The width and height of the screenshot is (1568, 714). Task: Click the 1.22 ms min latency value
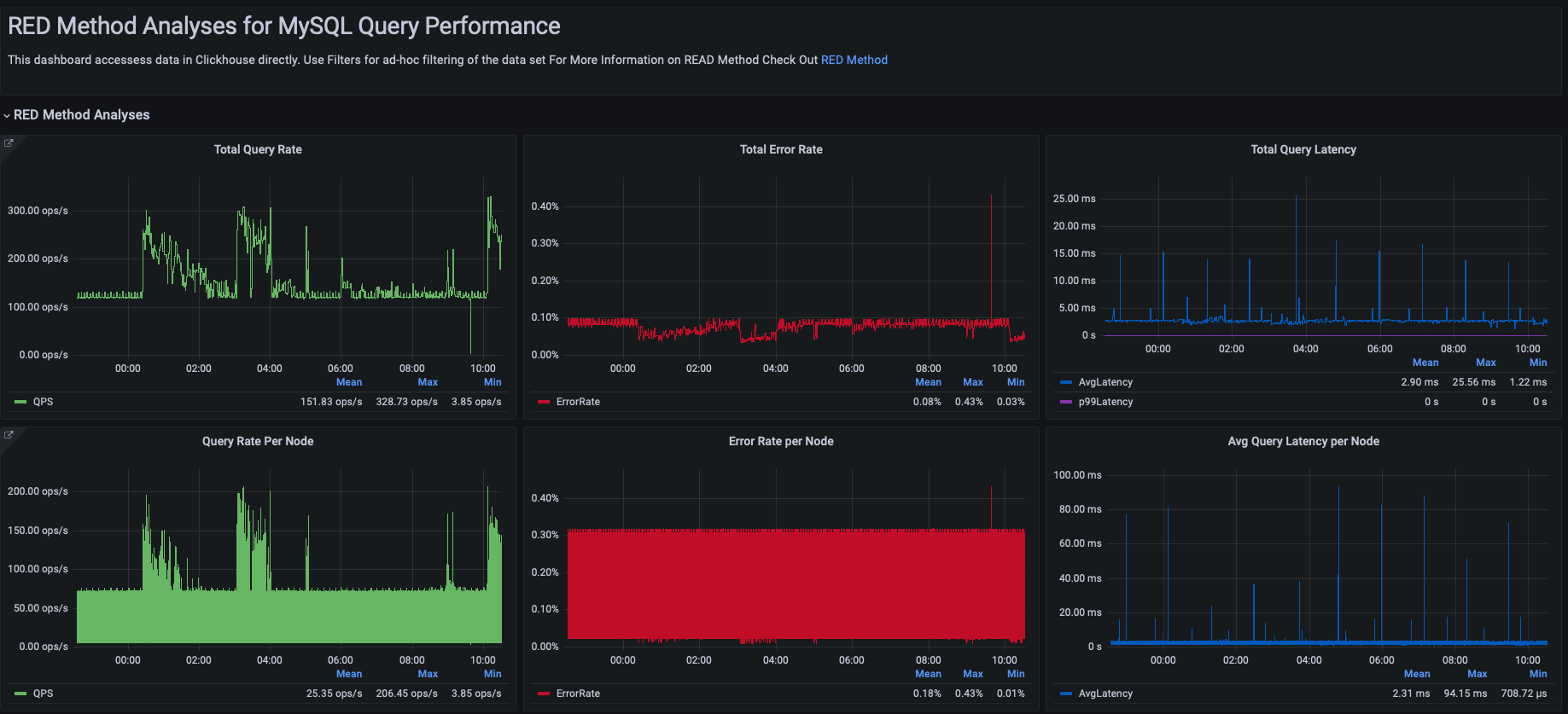1528,382
